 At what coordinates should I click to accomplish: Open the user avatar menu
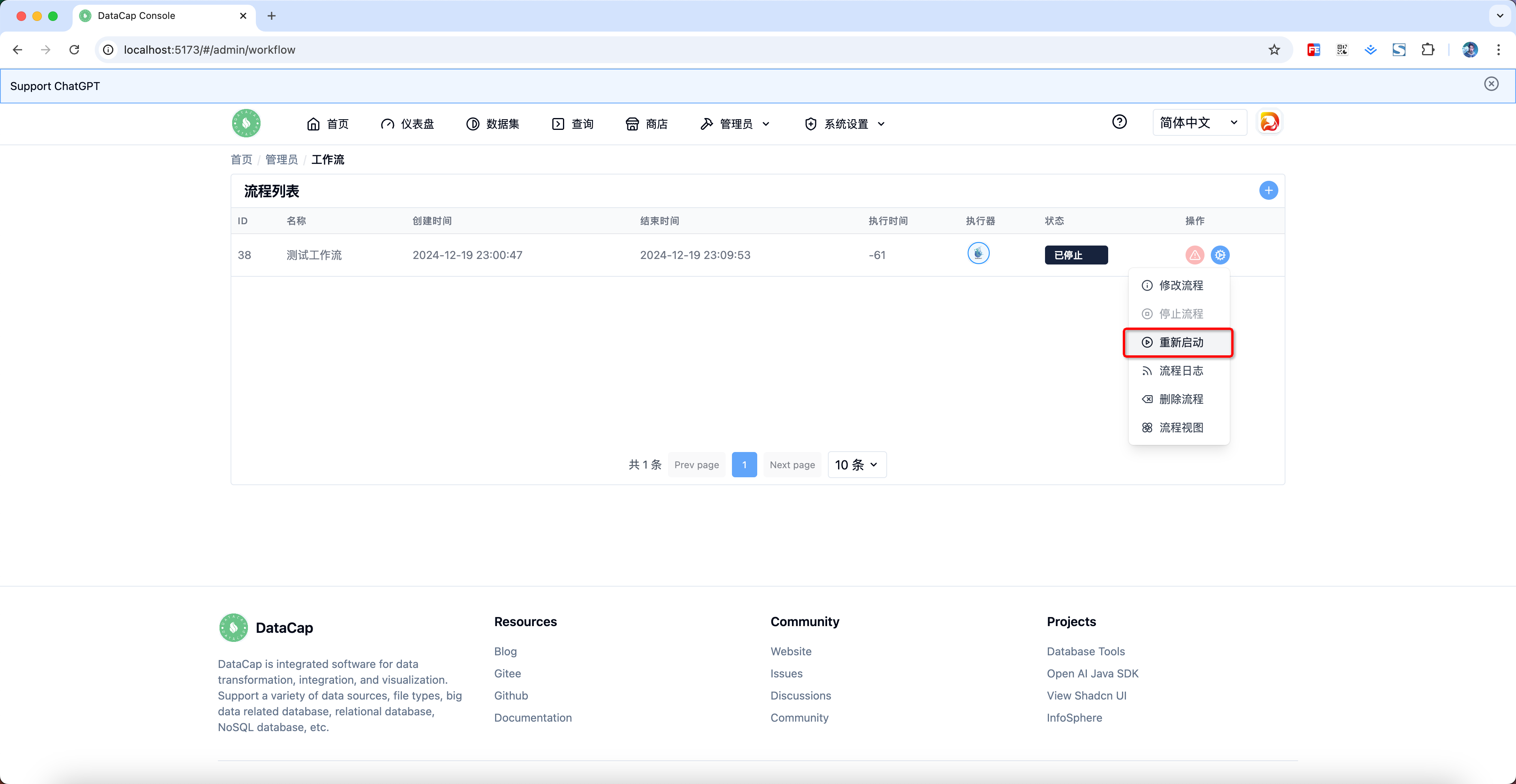pyautogui.click(x=1269, y=122)
